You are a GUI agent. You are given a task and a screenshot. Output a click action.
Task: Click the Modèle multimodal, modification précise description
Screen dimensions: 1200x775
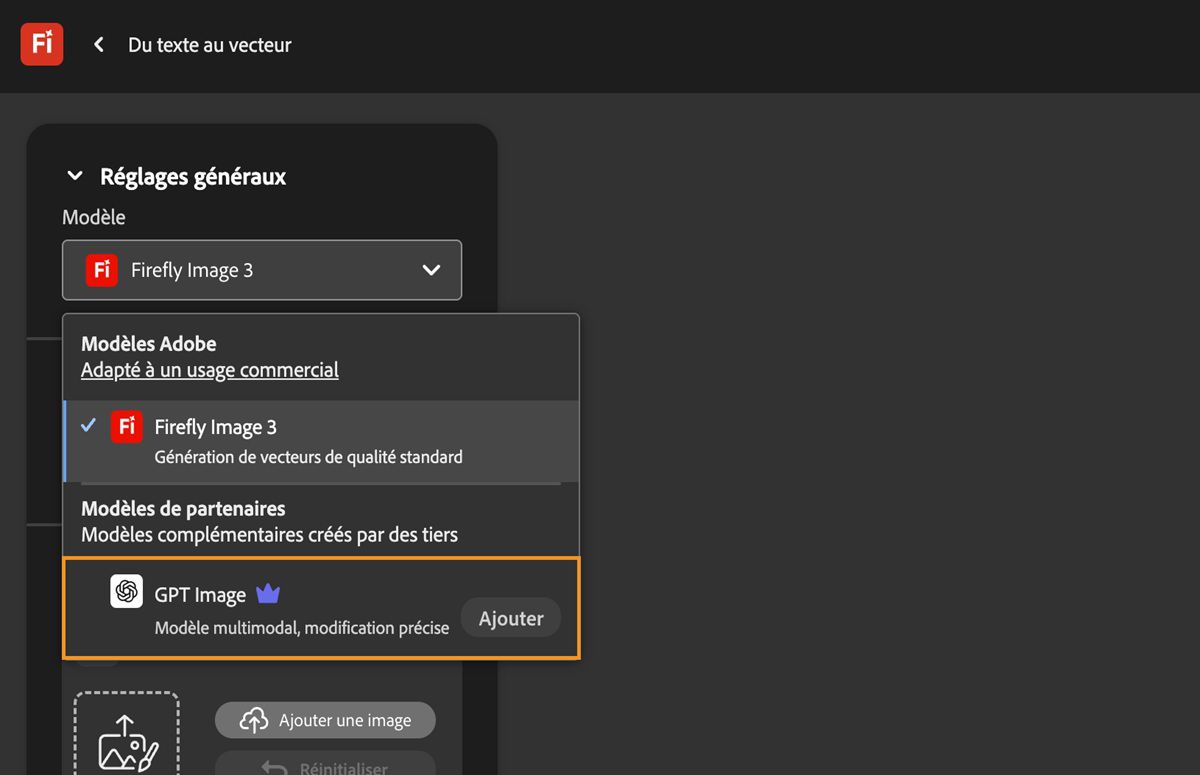(302, 628)
